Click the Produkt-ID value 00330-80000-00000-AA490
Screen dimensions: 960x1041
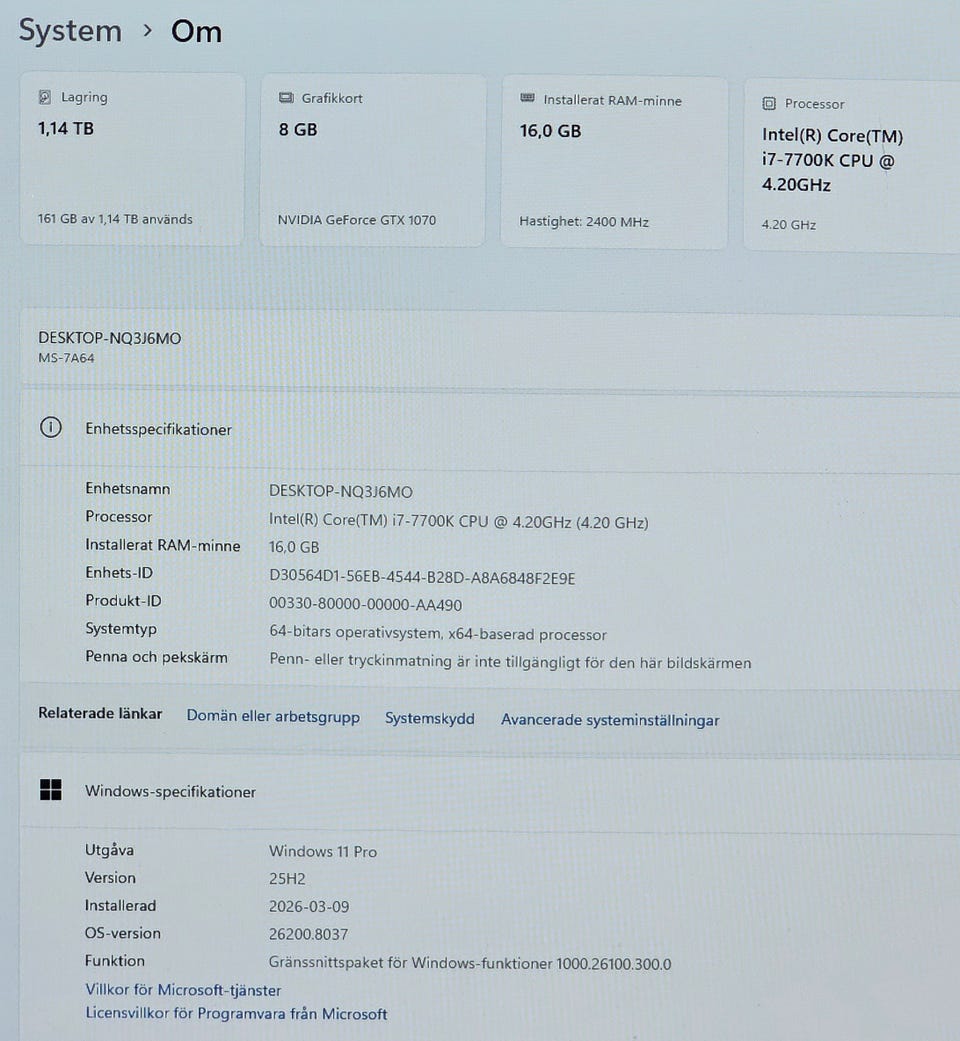365,604
